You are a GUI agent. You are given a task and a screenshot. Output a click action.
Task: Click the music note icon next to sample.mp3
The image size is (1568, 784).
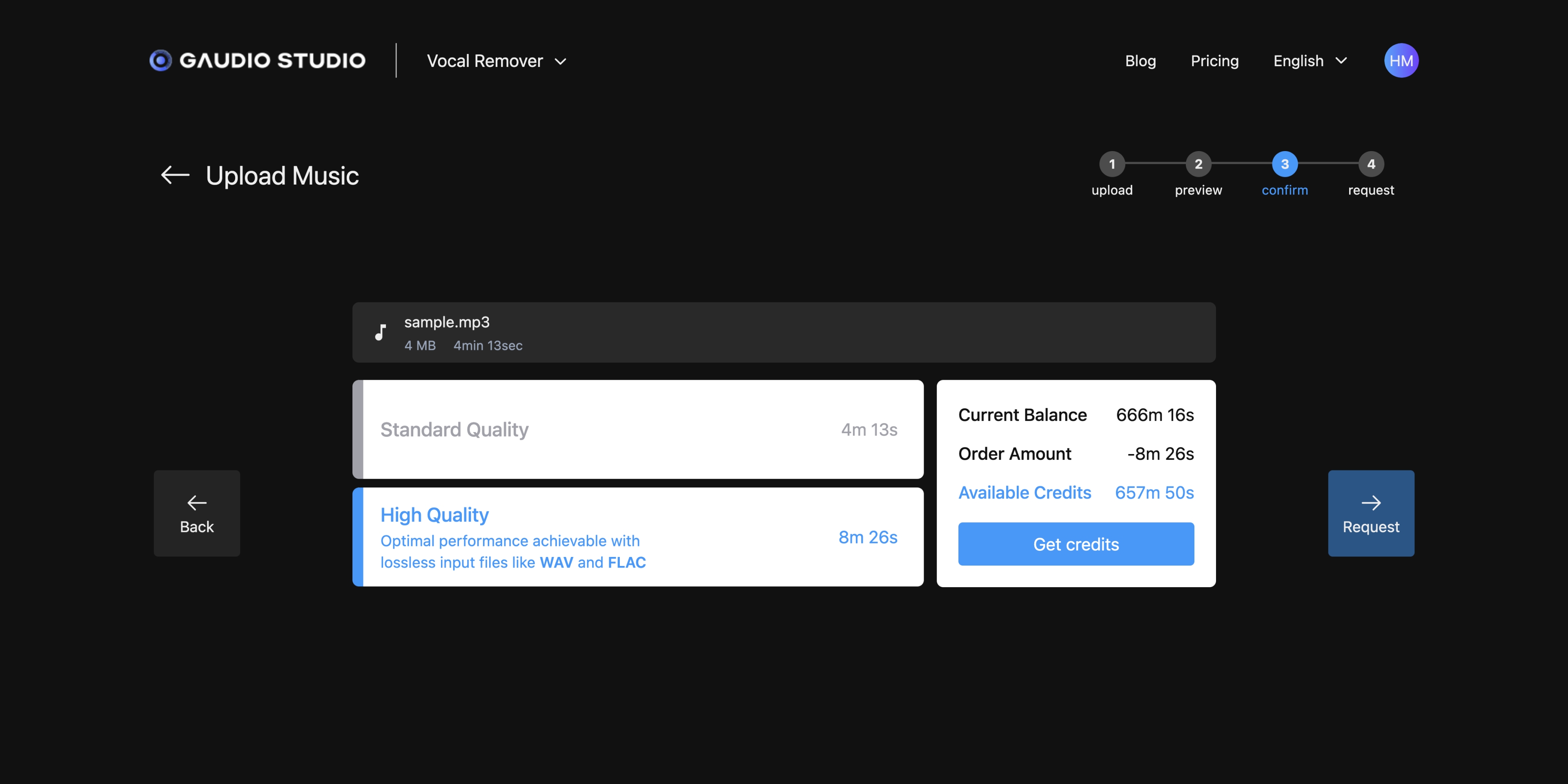pyautogui.click(x=381, y=332)
